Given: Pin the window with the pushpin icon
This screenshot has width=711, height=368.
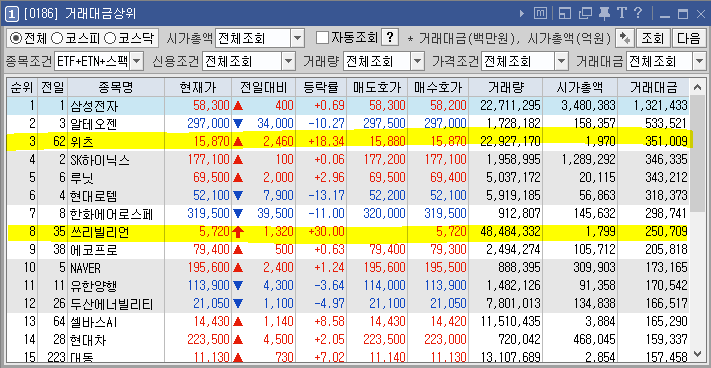Looking at the screenshot, I should pos(604,14).
